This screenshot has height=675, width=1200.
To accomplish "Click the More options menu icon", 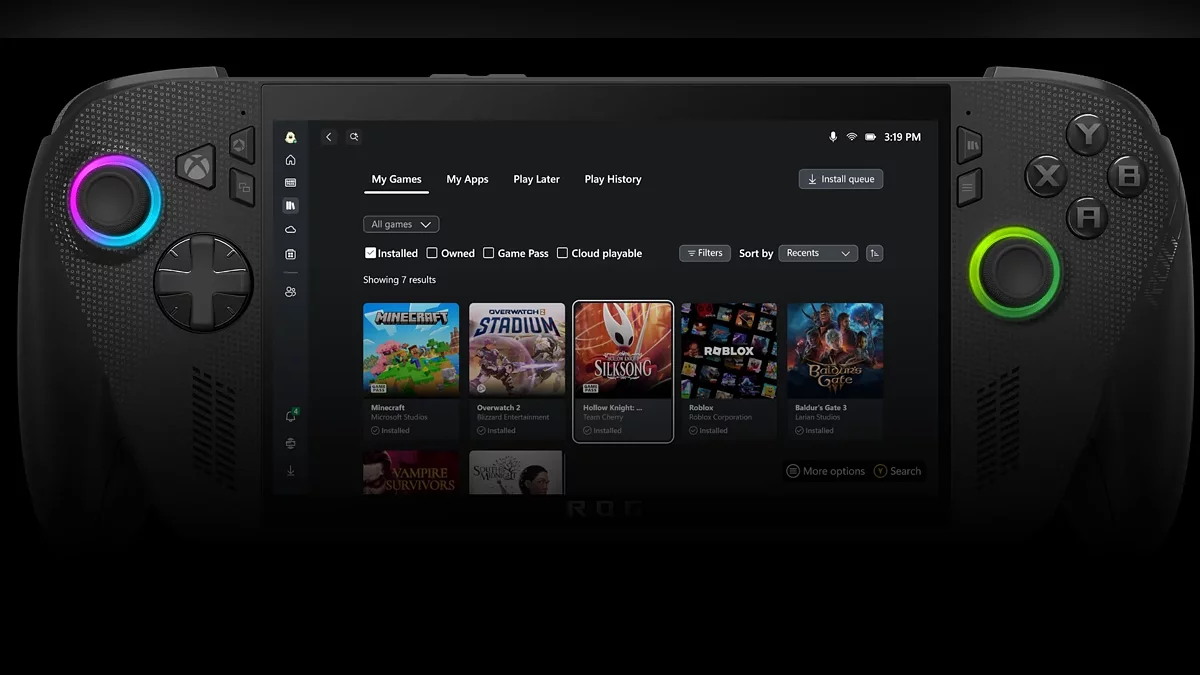I will [793, 471].
